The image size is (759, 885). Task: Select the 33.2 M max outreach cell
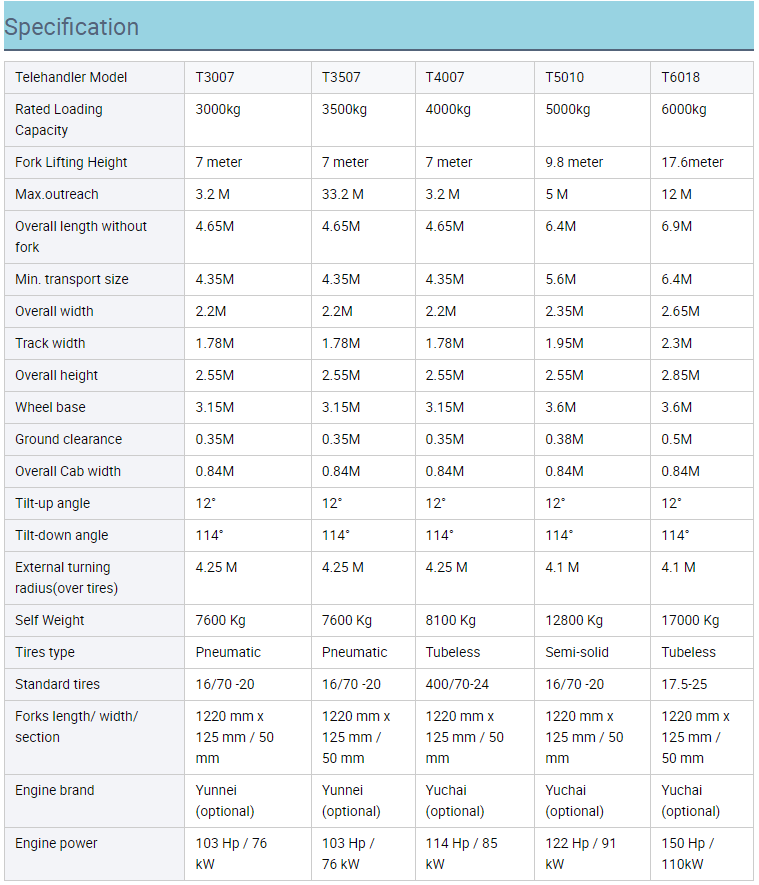point(343,194)
